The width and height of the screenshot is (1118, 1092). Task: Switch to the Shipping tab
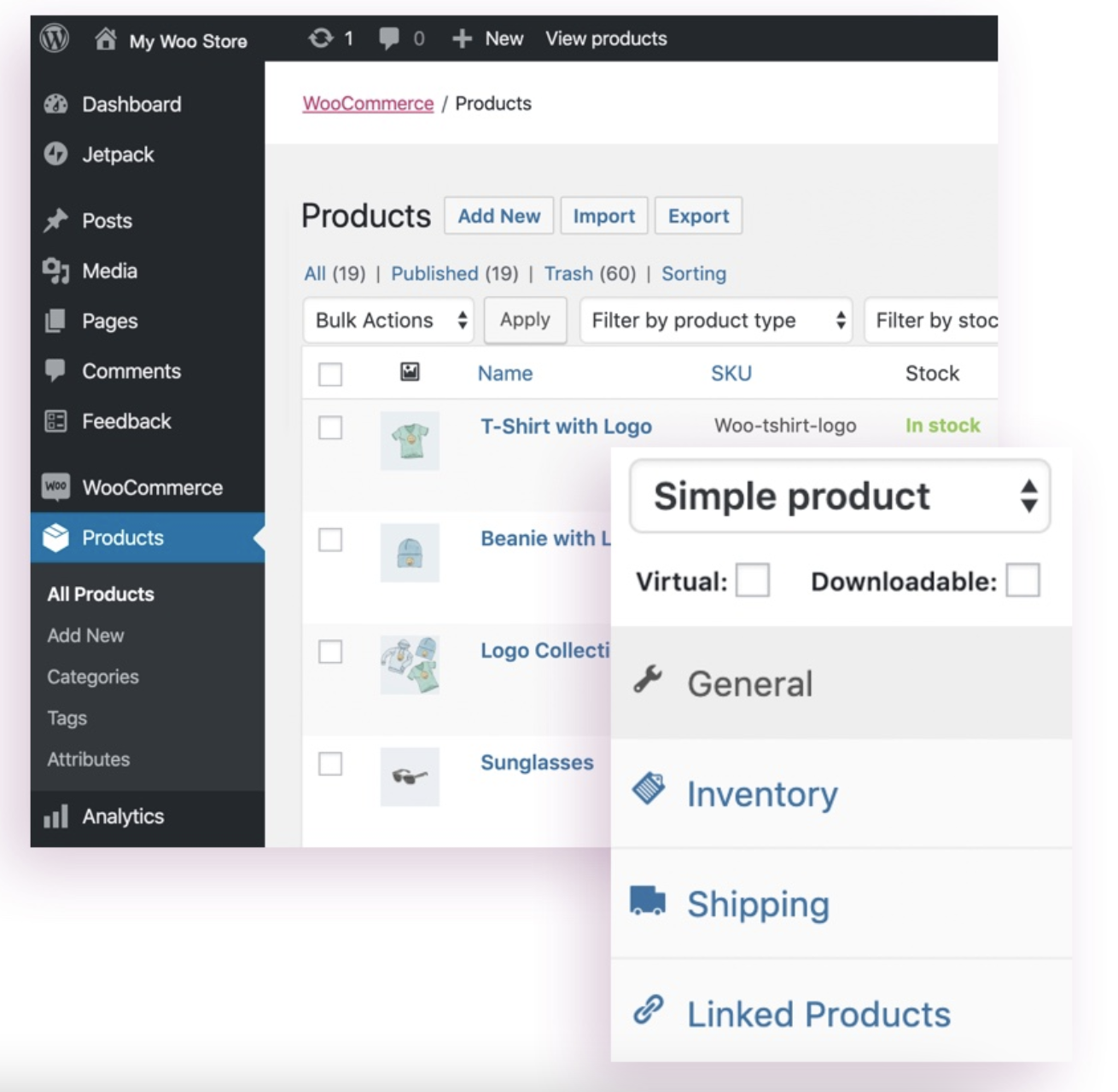coord(841,903)
